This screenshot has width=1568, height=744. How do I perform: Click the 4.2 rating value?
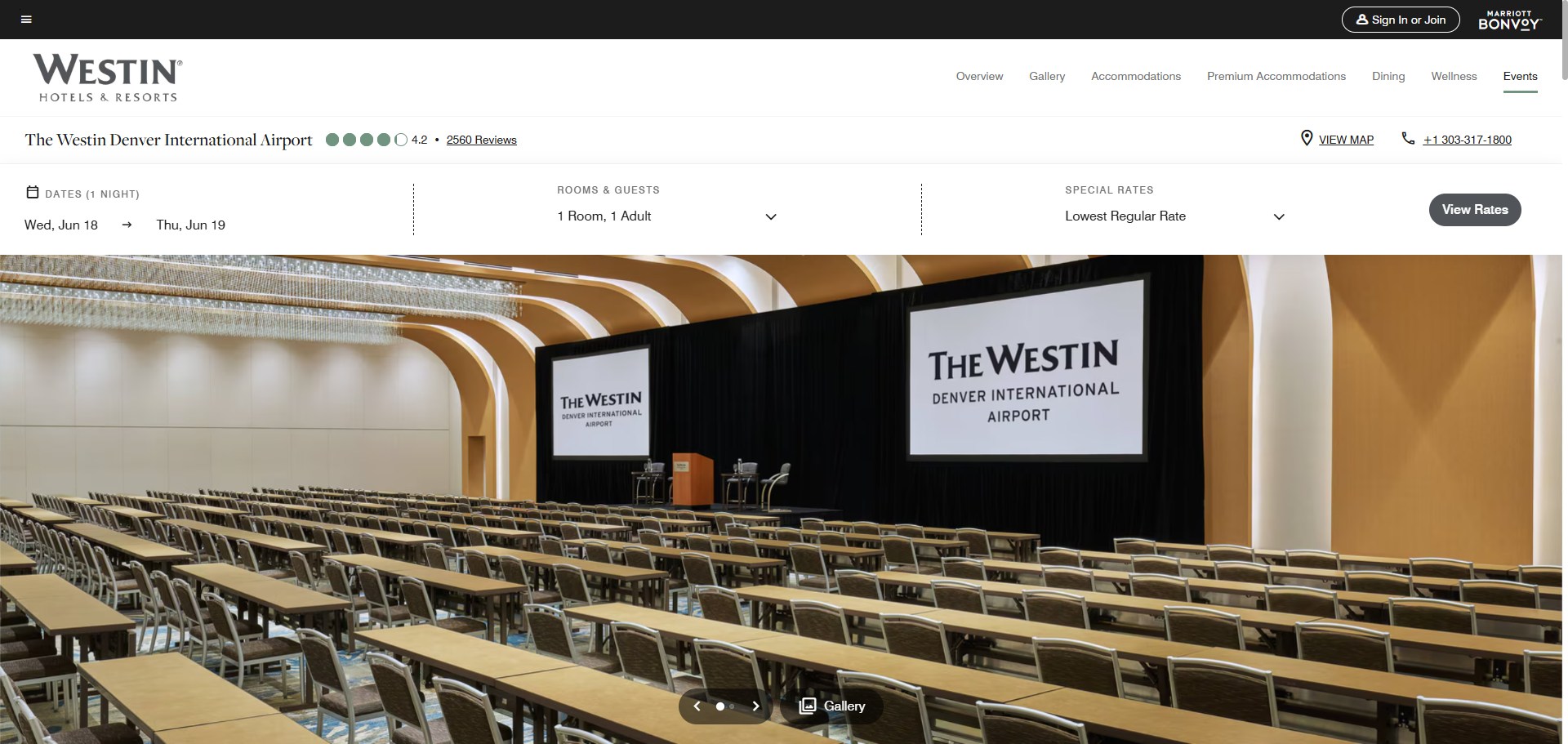(x=419, y=140)
